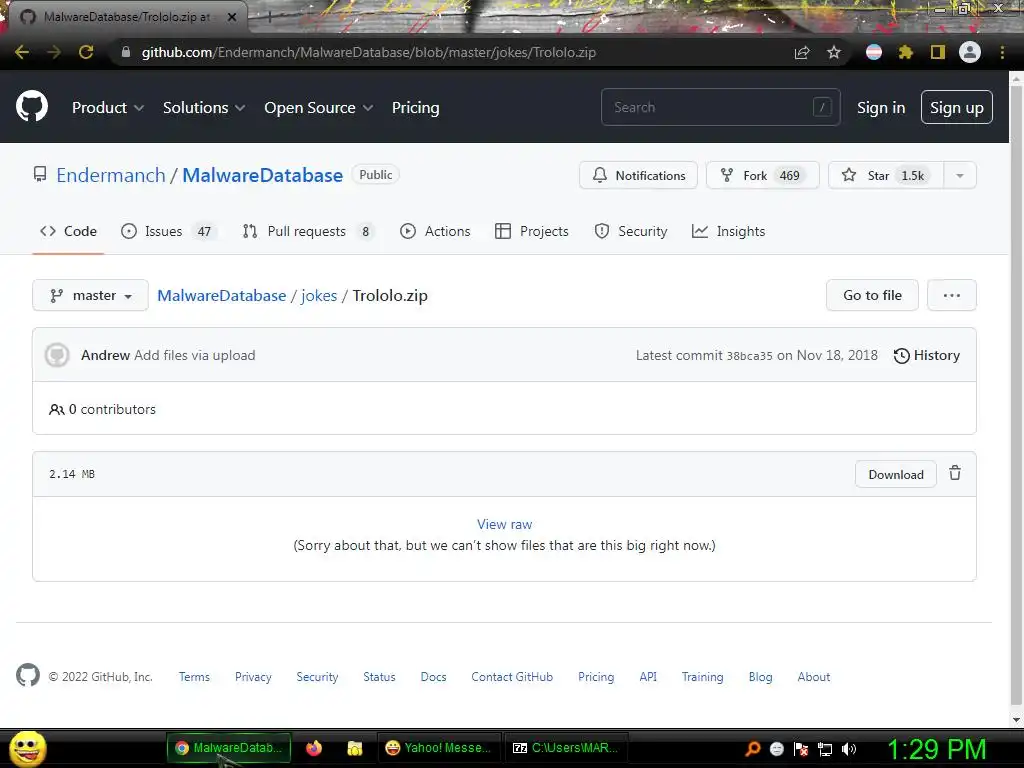Screen dimensions: 1024x768
Task: Expand the Solutions menu
Action: point(204,108)
